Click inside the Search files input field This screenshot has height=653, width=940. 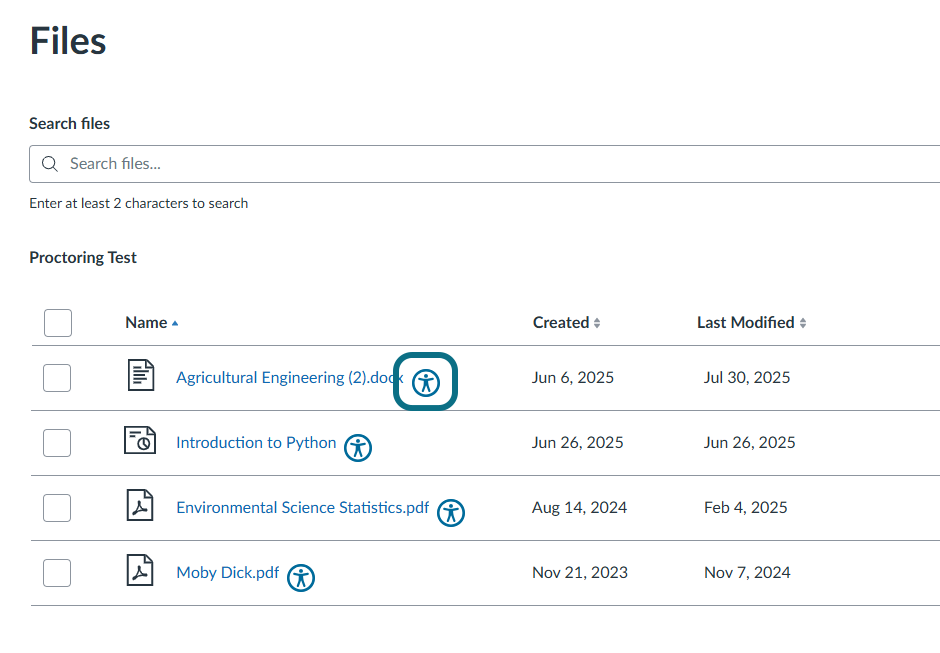tap(300, 163)
